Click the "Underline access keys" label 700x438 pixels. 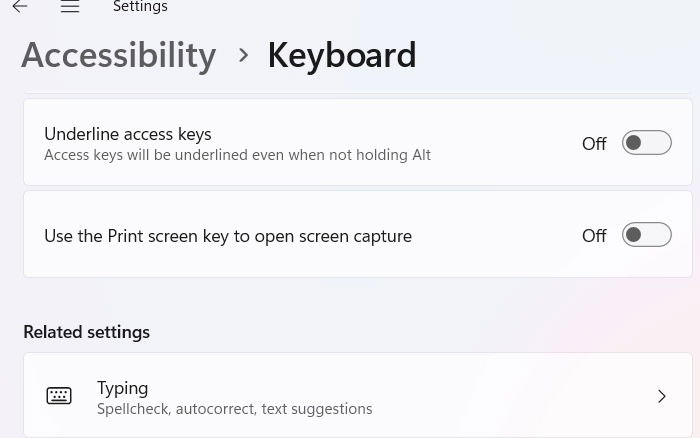point(127,134)
